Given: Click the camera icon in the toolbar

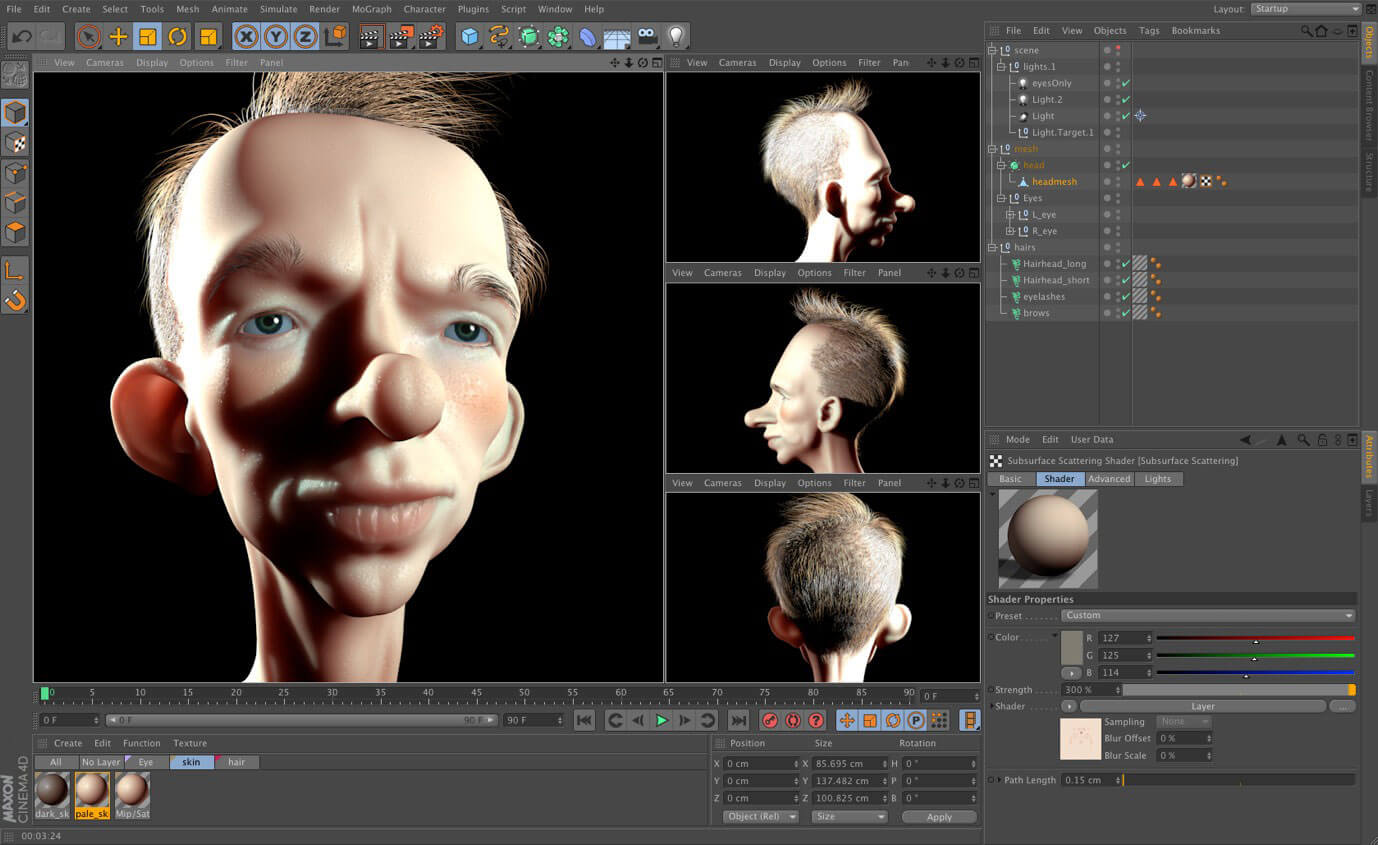Looking at the screenshot, I should [645, 37].
